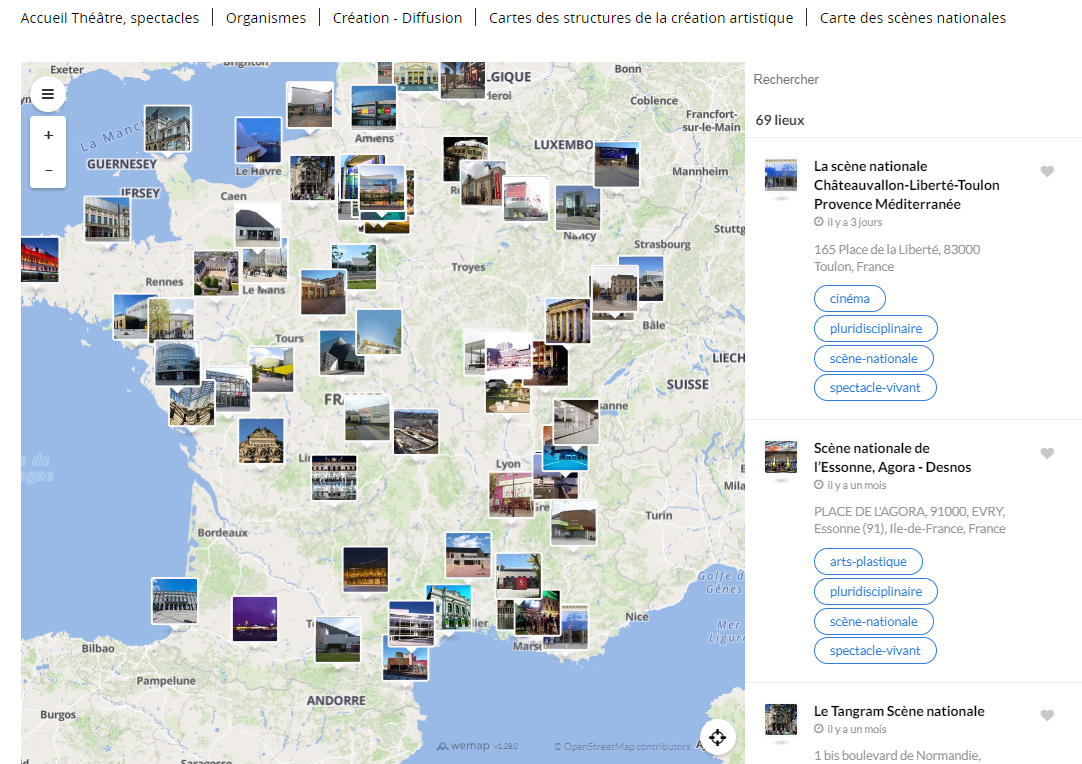Center the map on my location

point(718,737)
